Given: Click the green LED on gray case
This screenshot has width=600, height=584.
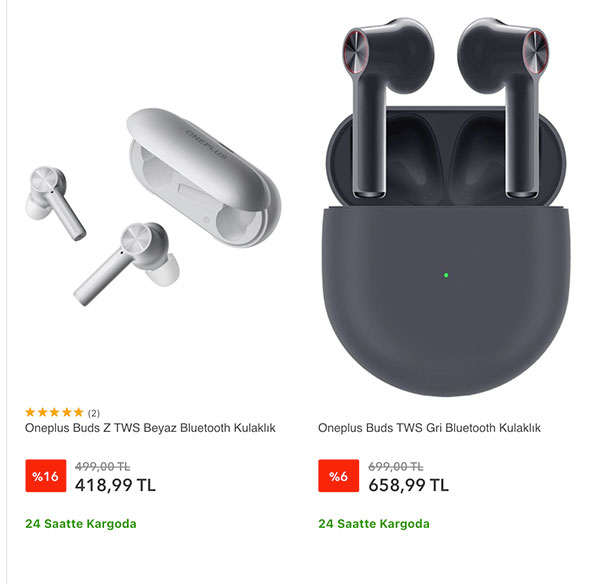Looking at the screenshot, I should [x=446, y=275].
